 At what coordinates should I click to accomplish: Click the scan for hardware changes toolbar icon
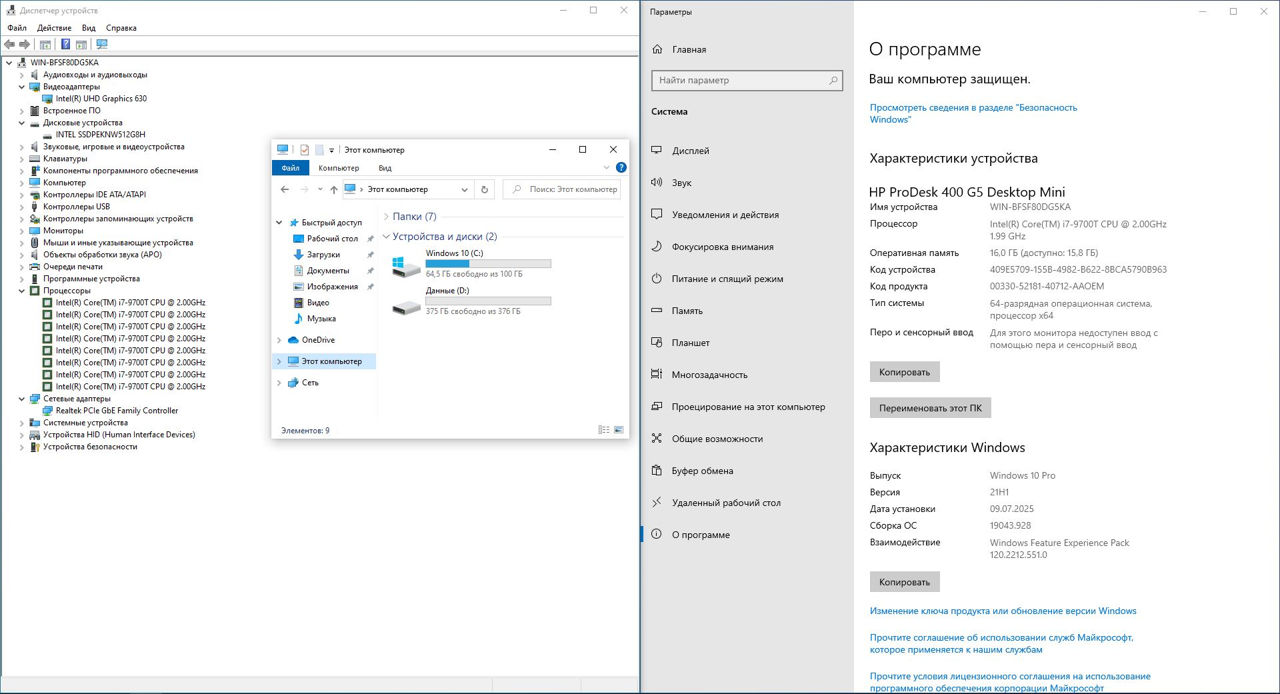tap(101, 44)
